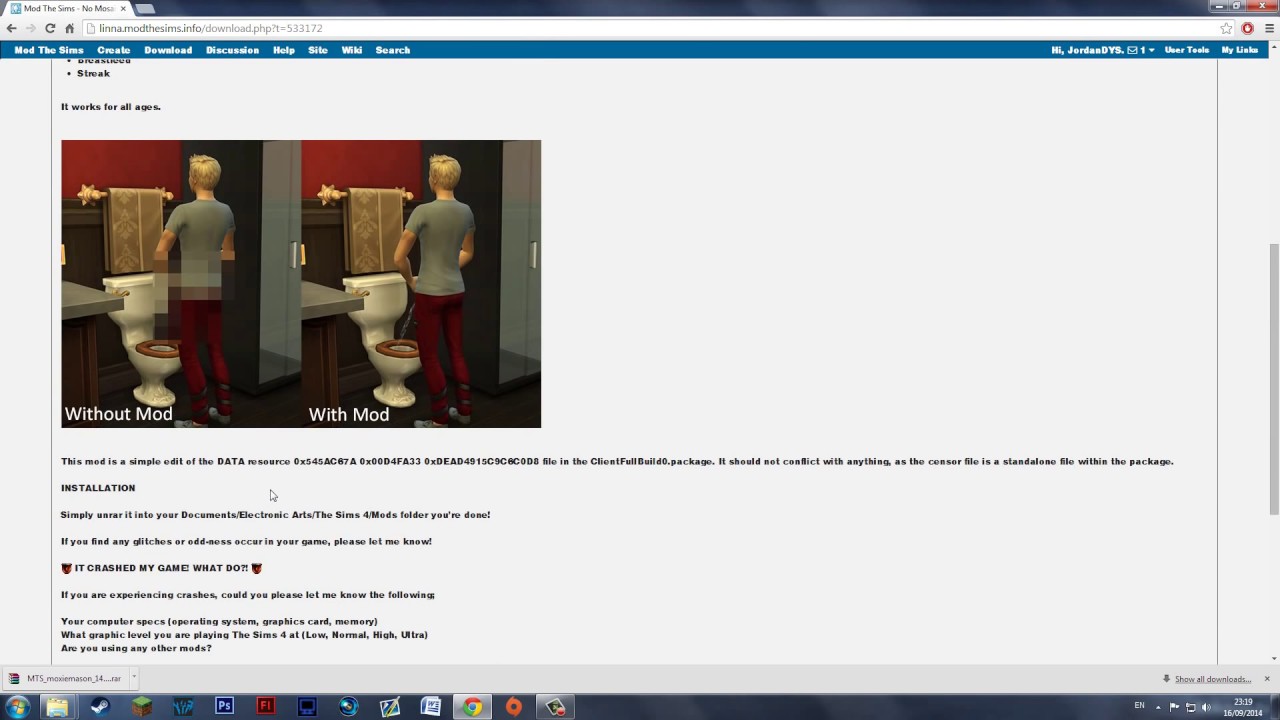Open the screen recorder taskbar icon
Viewport: 1280px width, 720px height.
tap(555, 707)
